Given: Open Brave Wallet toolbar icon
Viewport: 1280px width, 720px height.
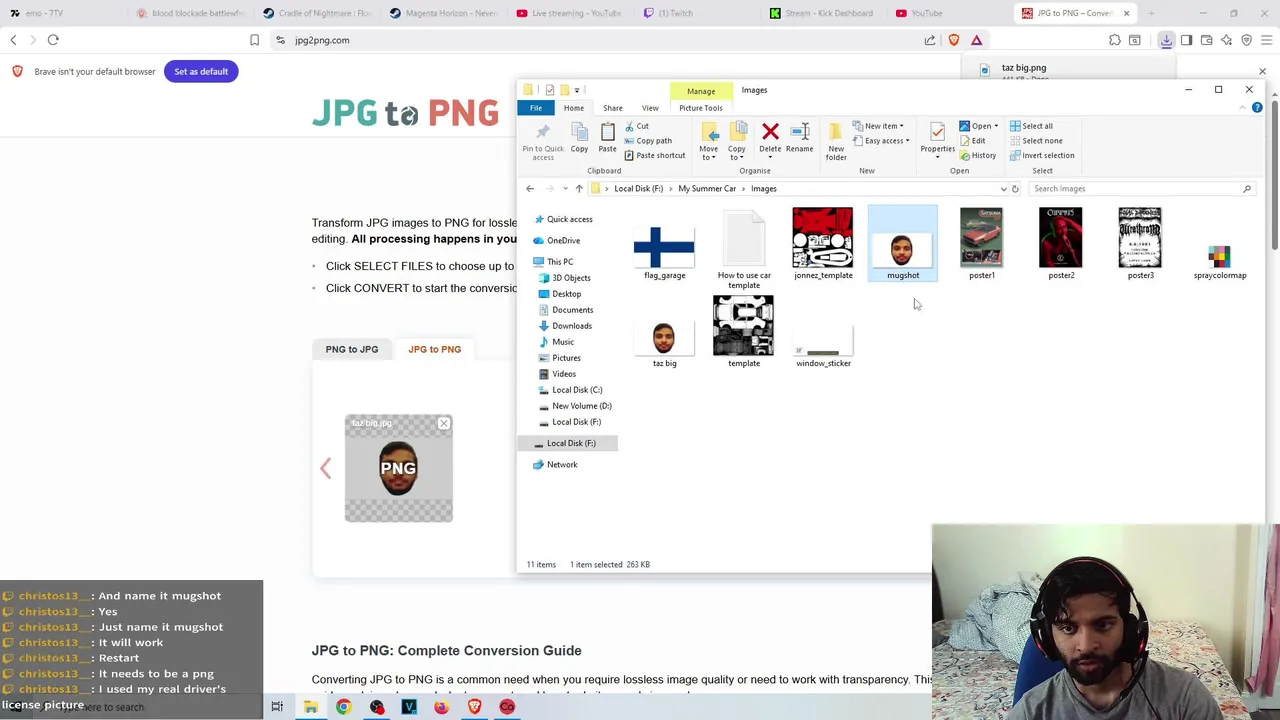Looking at the screenshot, I should click(x=1207, y=40).
